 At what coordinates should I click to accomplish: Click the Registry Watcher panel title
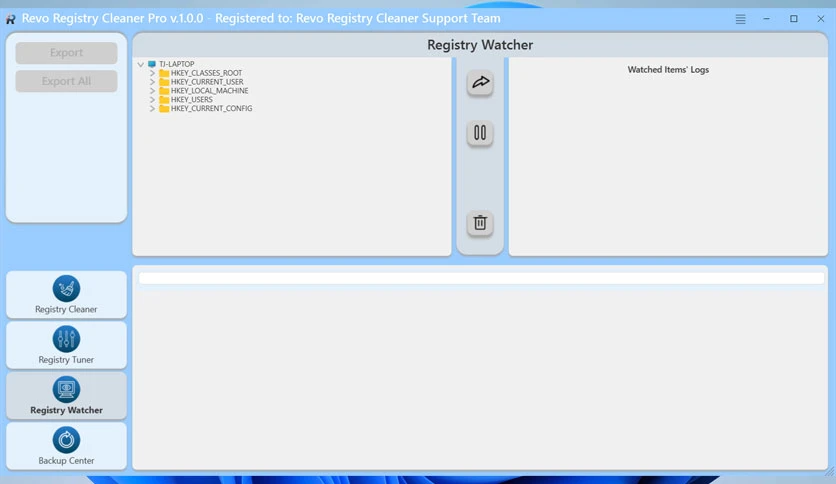pyautogui.click(x=480, y=45)
